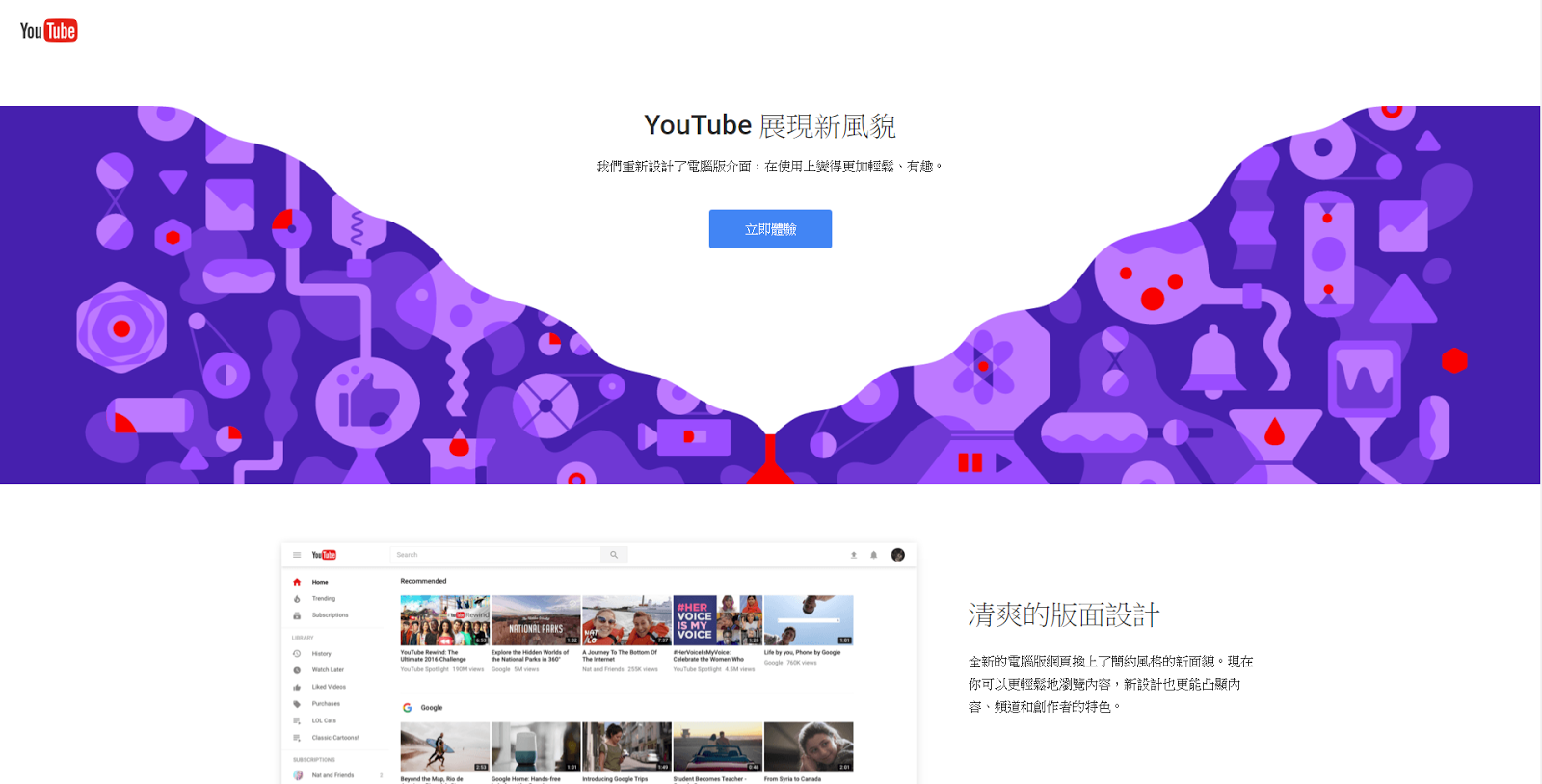Screen dimensions: 1542x784
Task: Click the YouTube logo at page top-left
Action: click(x=48, y=31)
